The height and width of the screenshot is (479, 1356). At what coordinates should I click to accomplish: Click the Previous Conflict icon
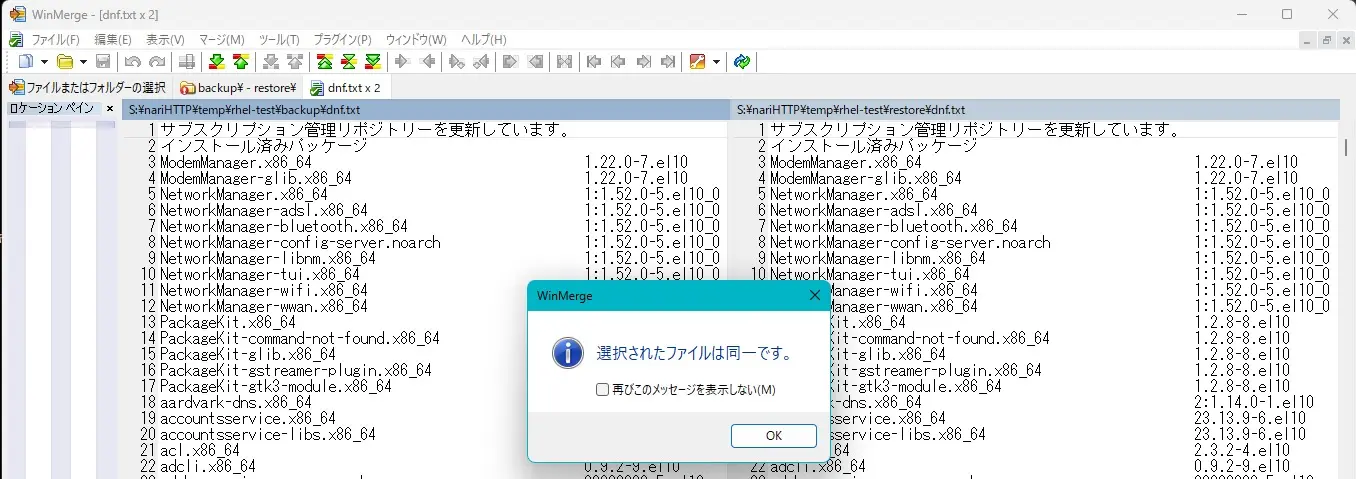click(x=294, y=62)
